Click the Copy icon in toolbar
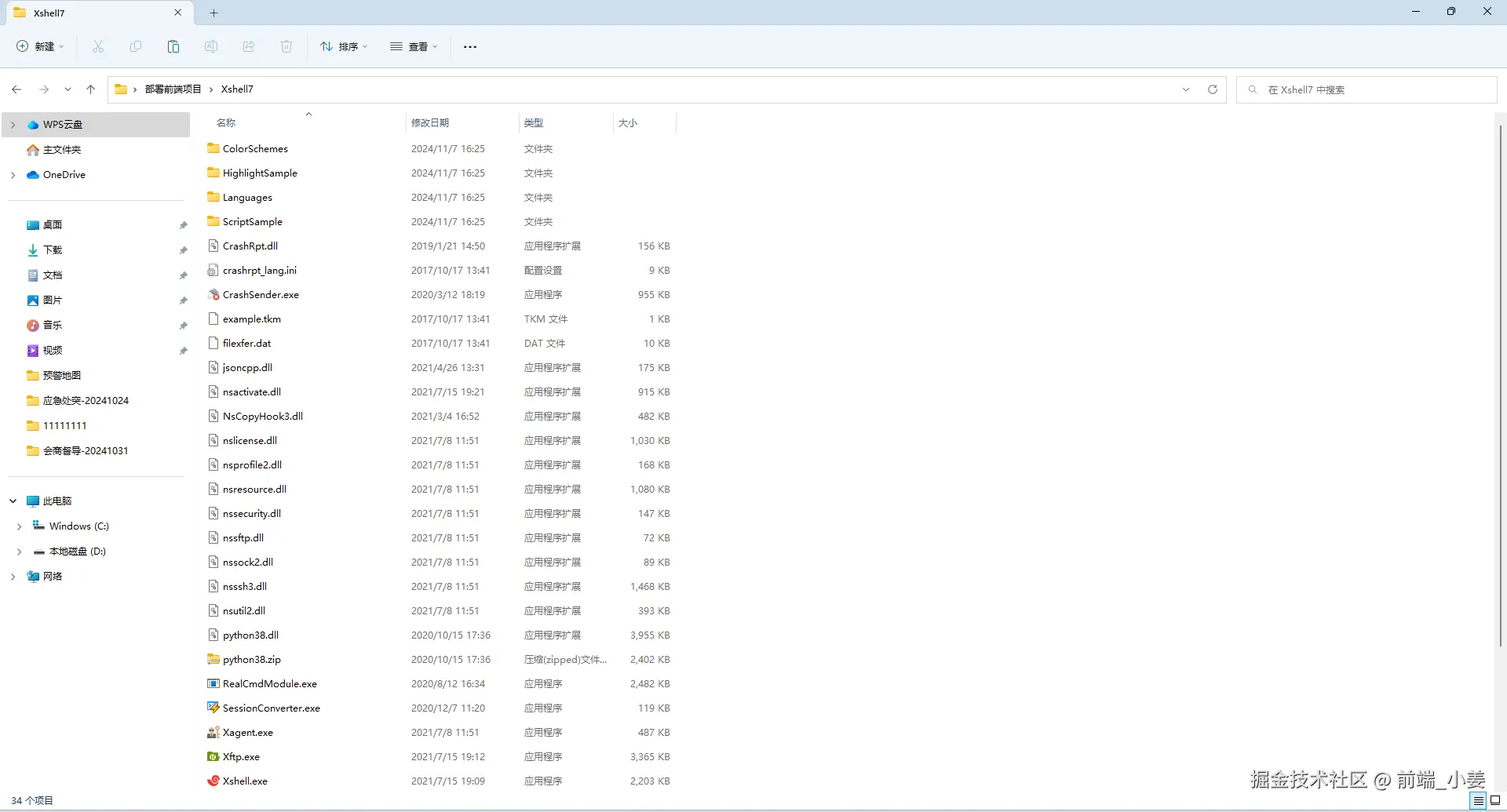 pos(136,47)
